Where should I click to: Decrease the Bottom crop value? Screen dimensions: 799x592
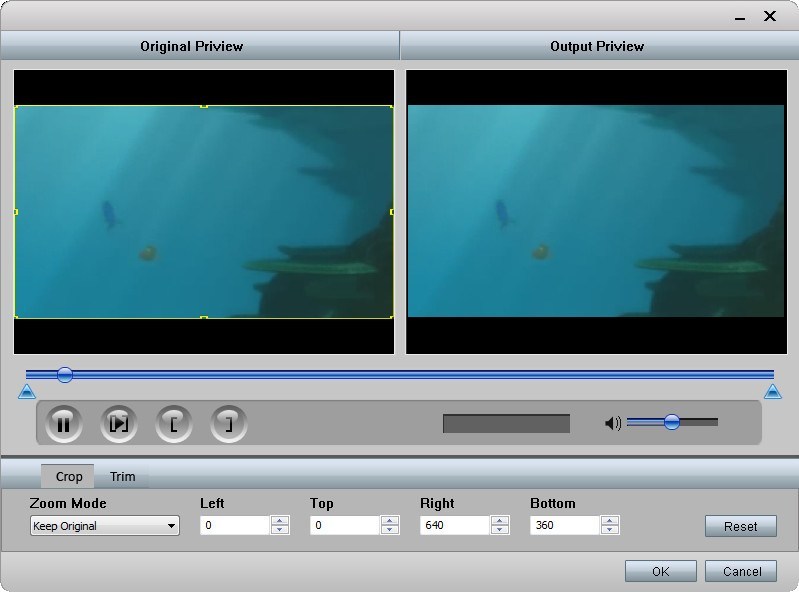610,530
